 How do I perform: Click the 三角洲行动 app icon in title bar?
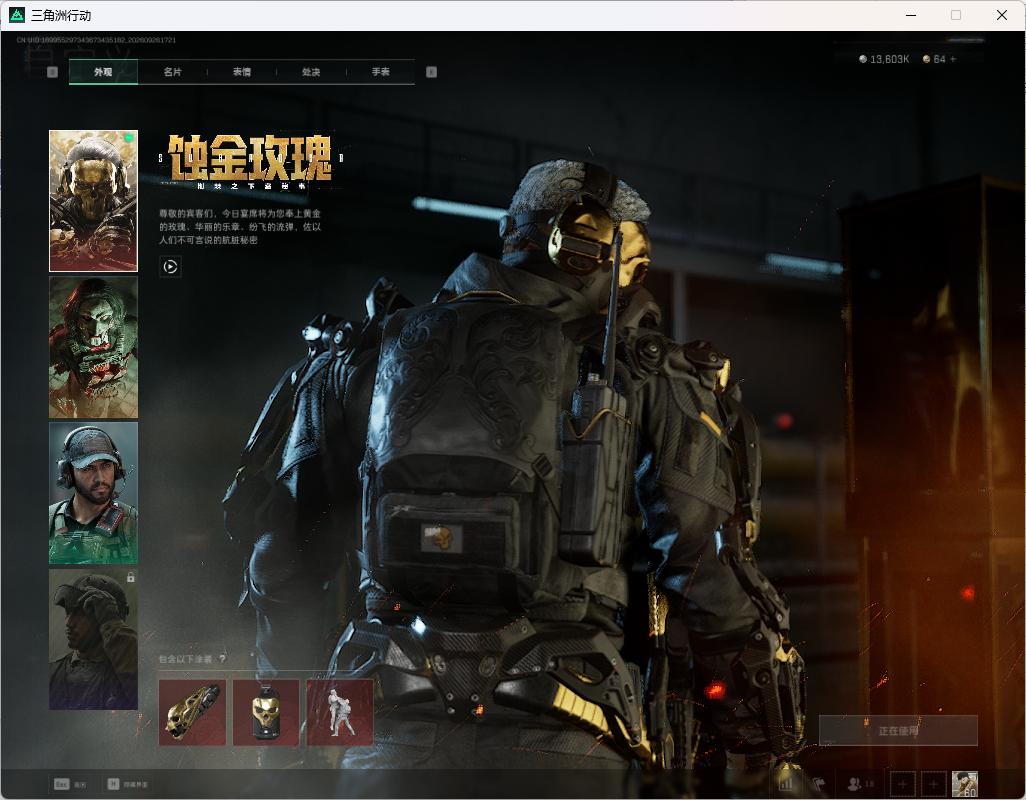point(16,15)
